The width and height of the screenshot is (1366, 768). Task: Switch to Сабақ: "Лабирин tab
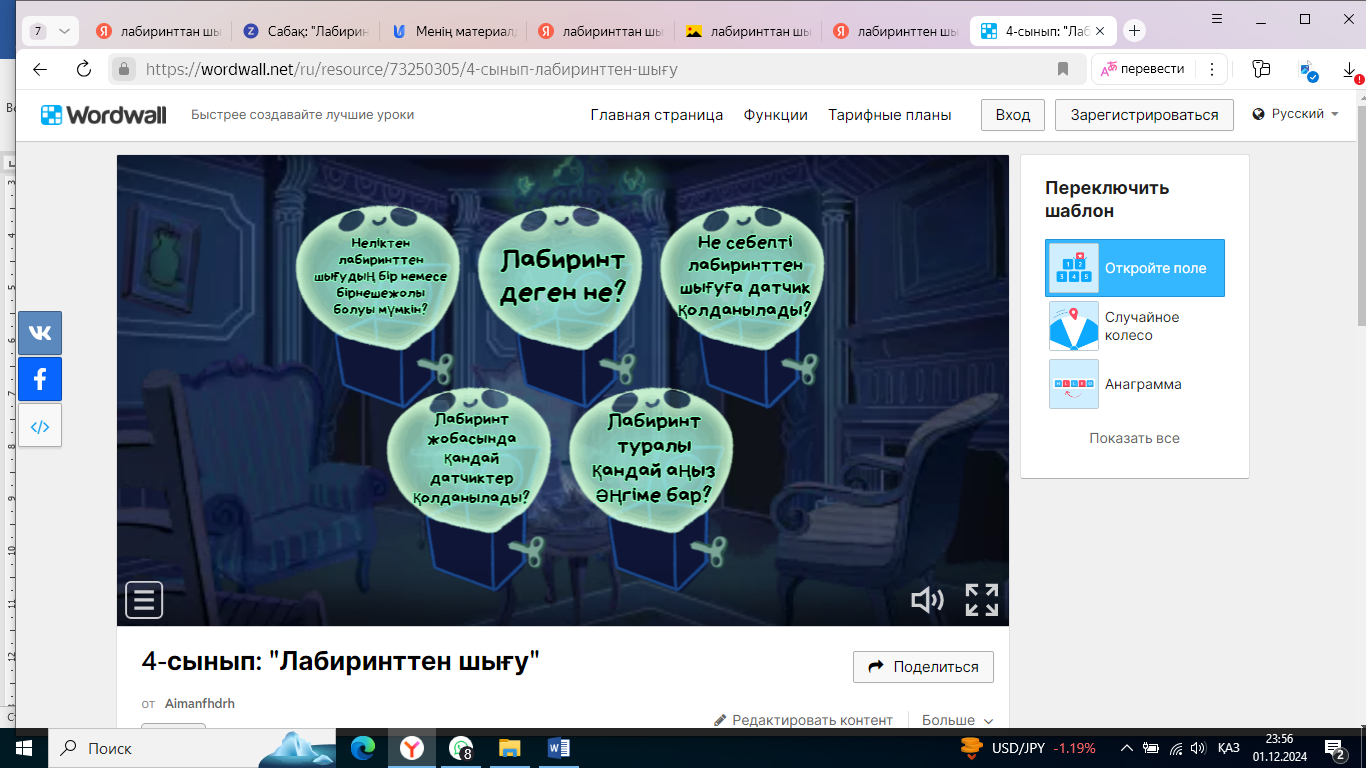point(307,31)
